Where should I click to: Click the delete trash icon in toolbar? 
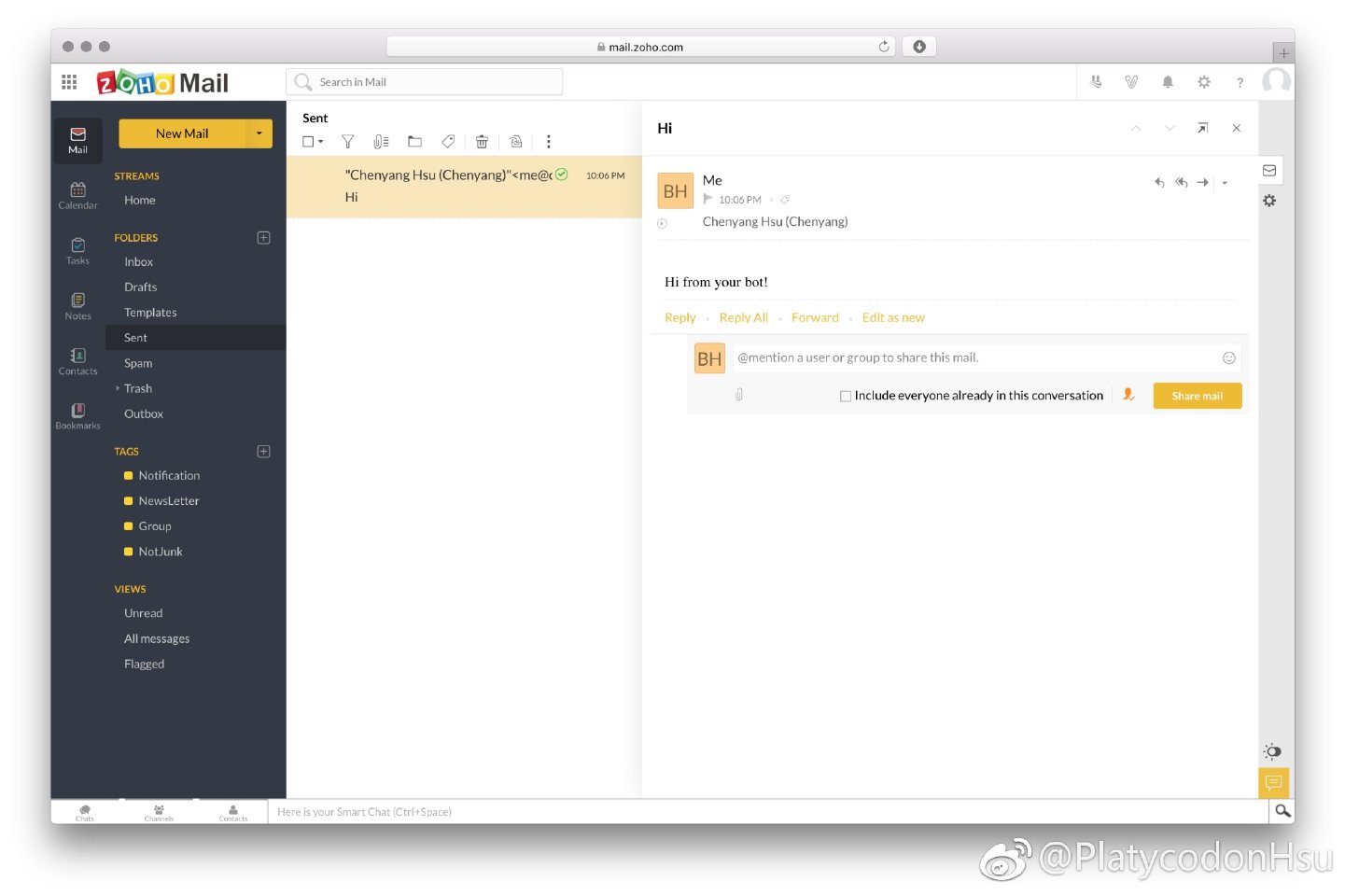[x=482, y=142]
